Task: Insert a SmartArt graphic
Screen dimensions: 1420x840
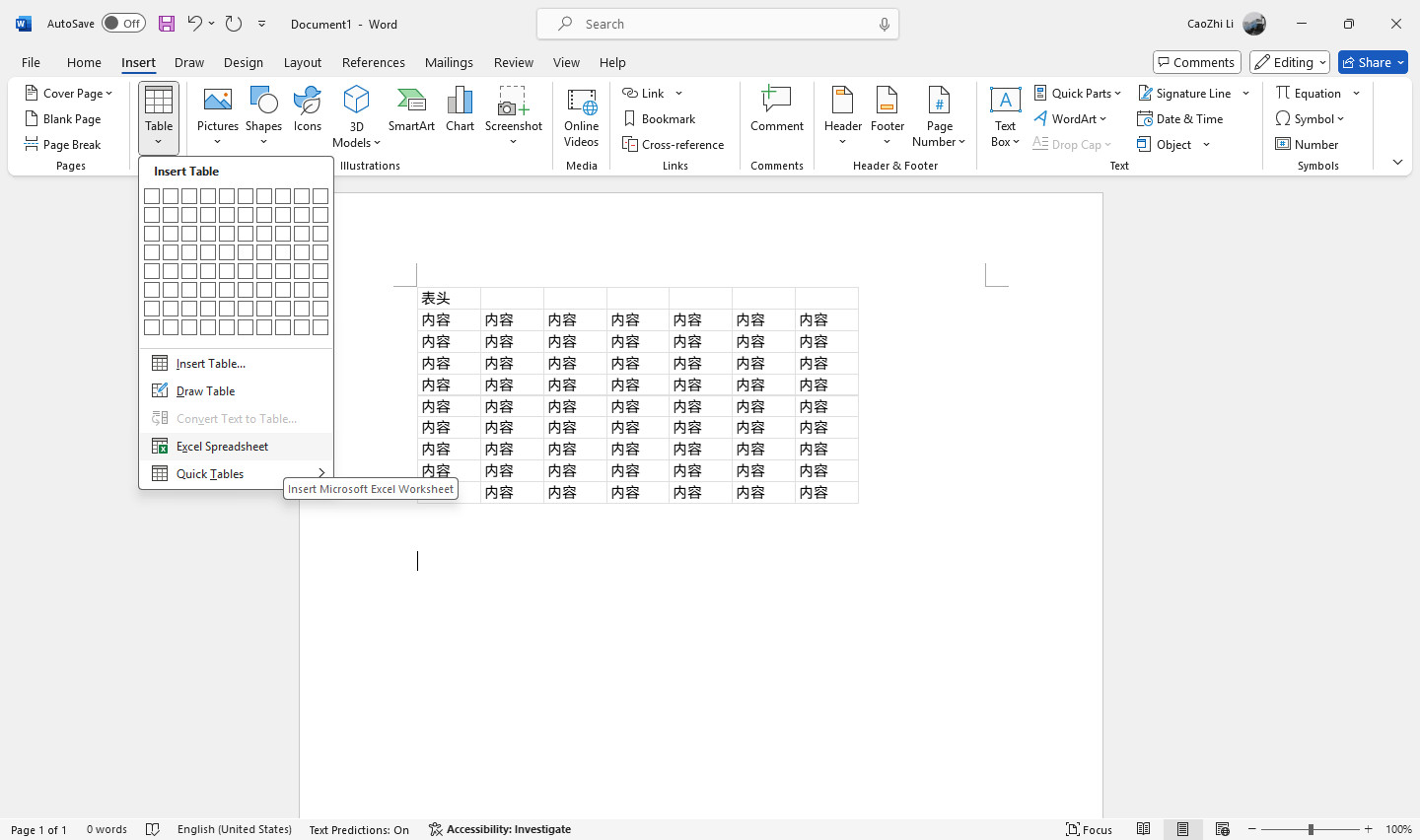Action: pos(411,109)
